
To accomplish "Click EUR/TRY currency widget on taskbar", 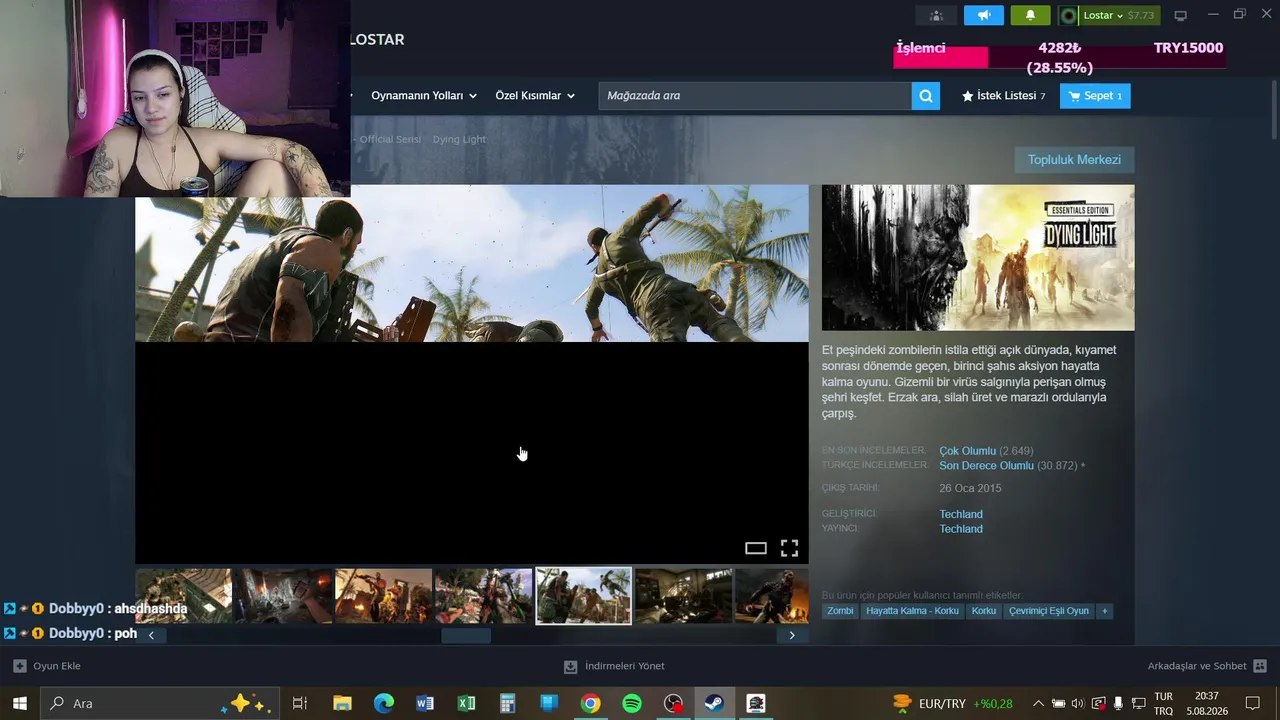I will [952, 704].
